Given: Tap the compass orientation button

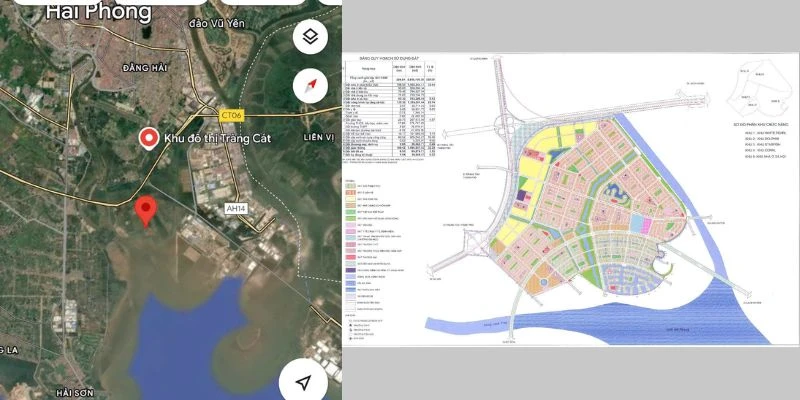Looking at the screenshot, I should [x=310, y=85].
